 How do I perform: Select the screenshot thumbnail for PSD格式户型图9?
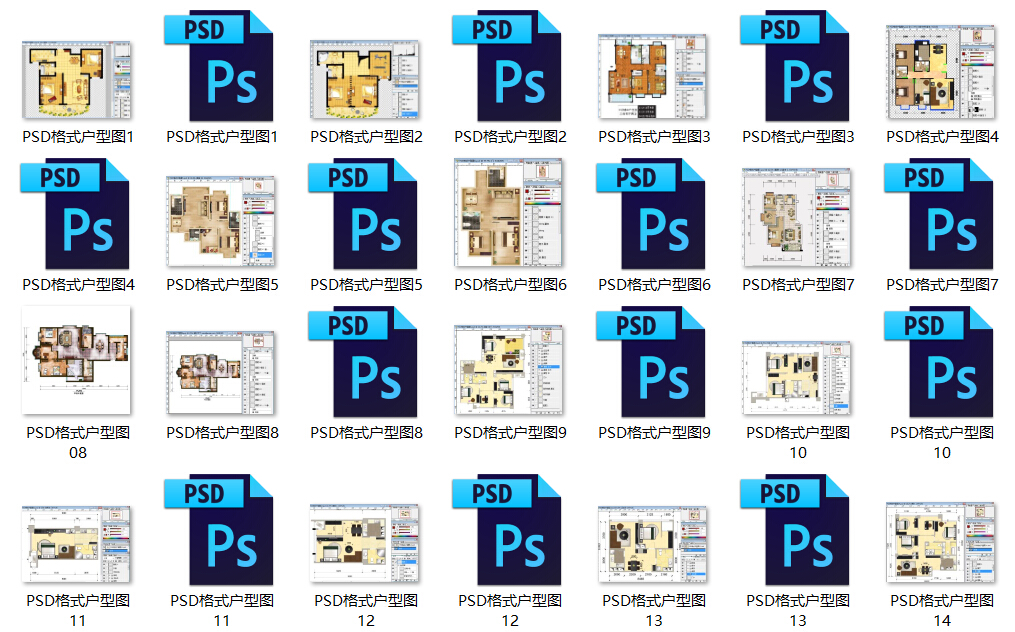pyautogui.click(x=509, y=368)
